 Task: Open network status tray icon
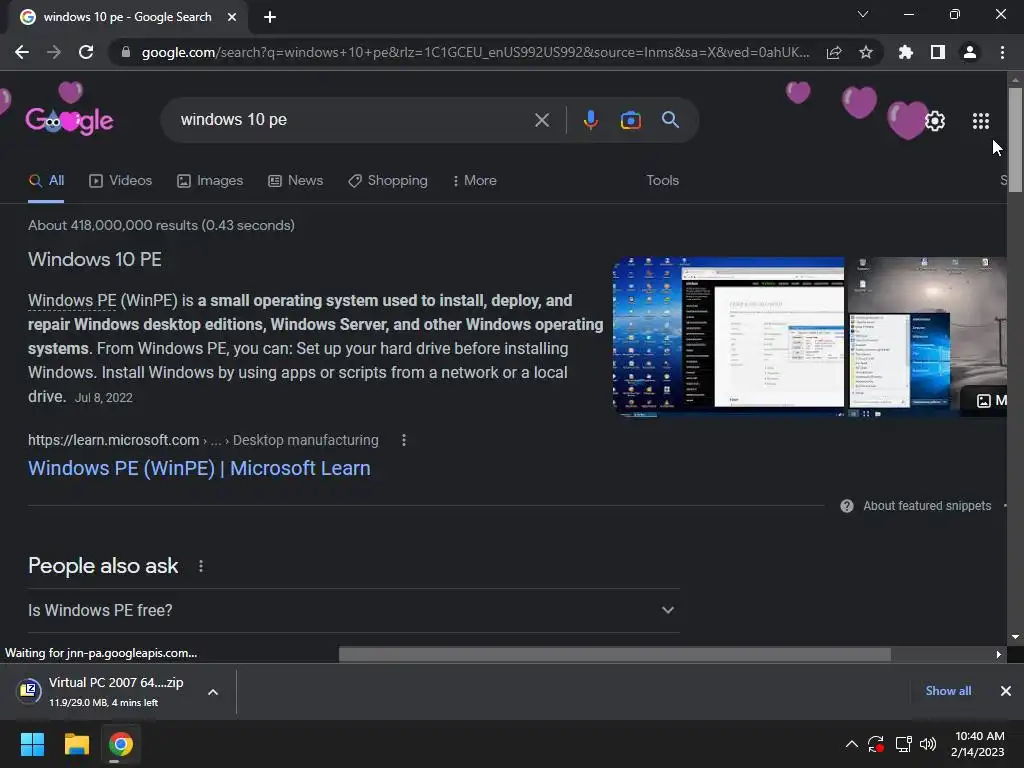pos(903,744)
